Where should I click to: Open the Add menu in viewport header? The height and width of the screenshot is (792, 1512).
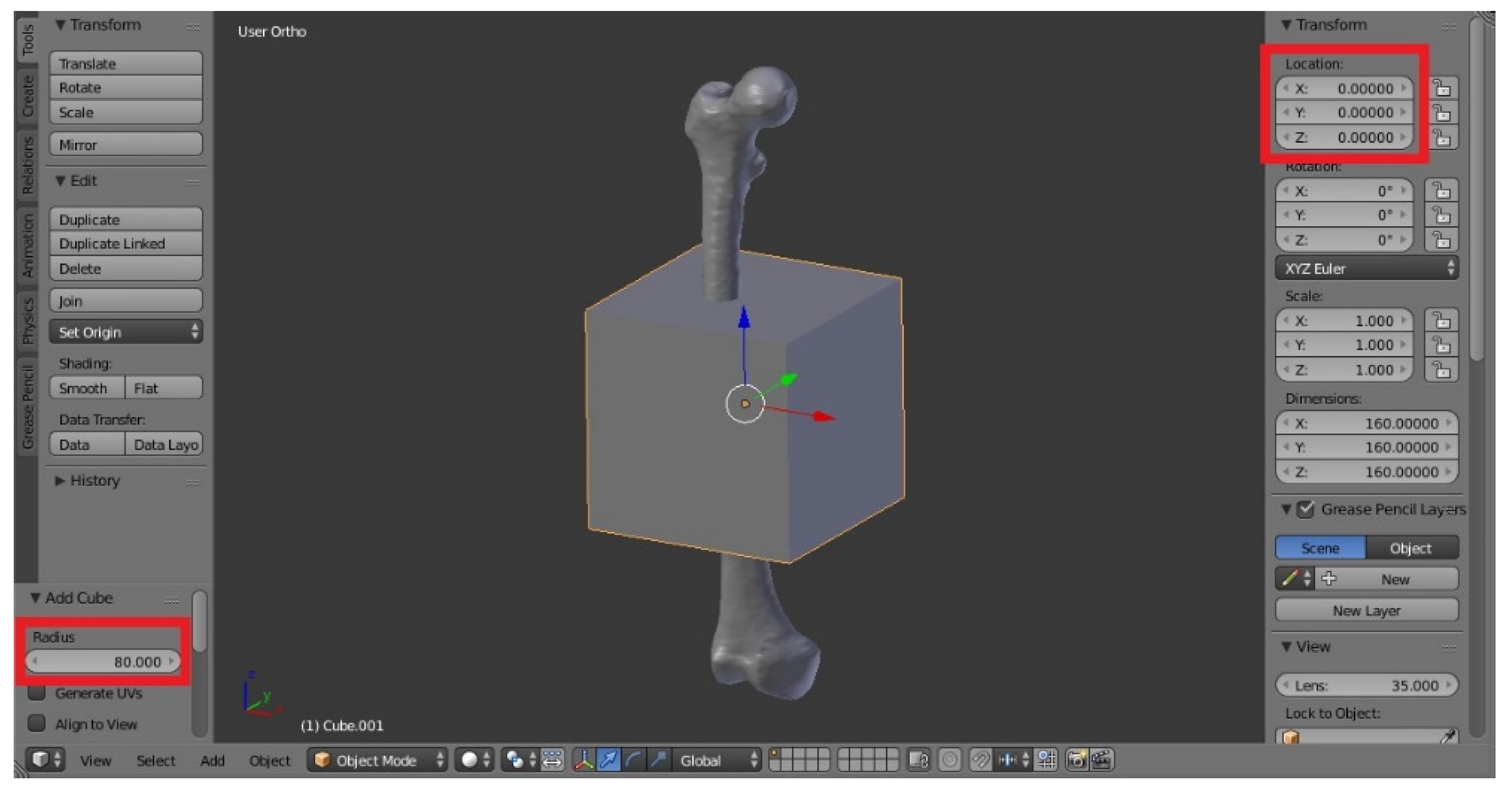[212, 760]
